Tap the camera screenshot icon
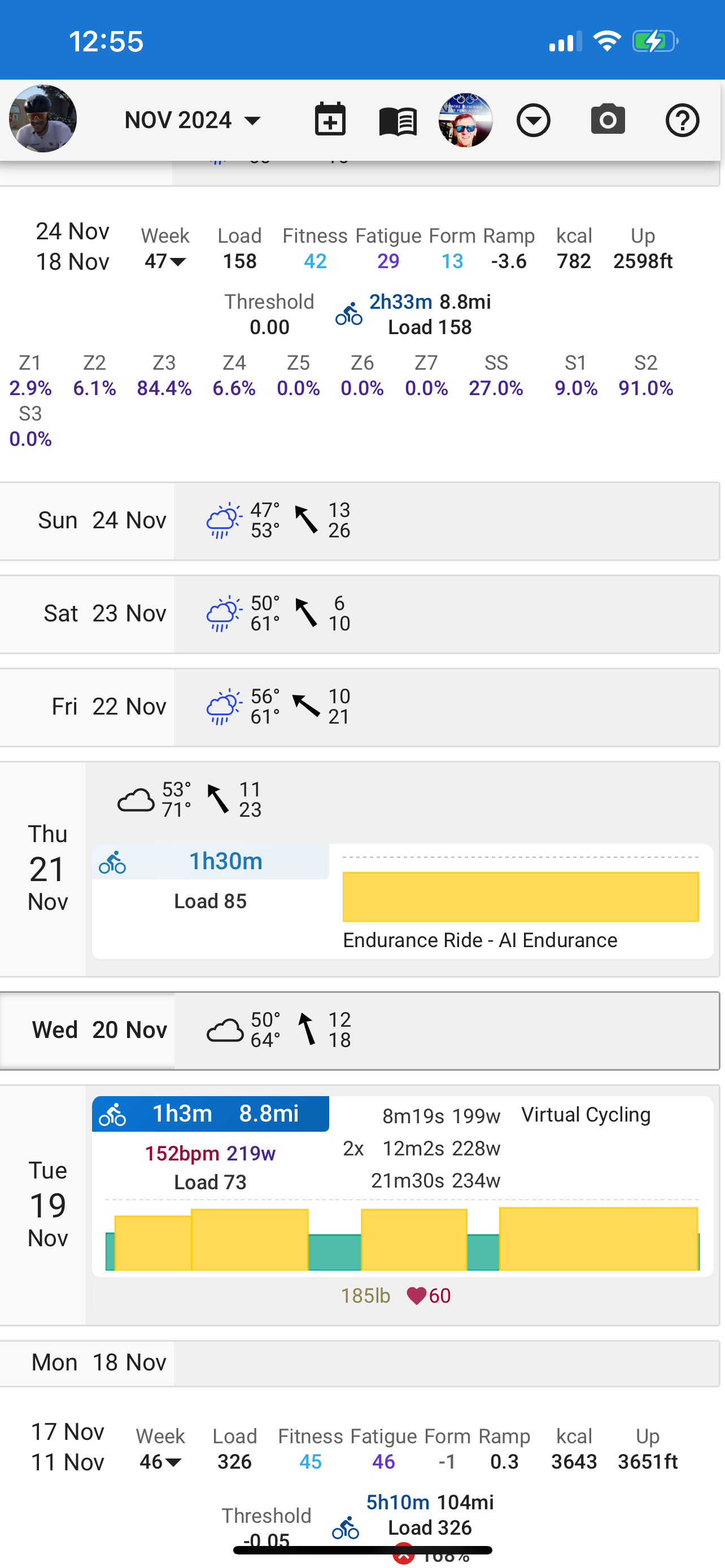The image size is (725, 1568). [608, 119]
